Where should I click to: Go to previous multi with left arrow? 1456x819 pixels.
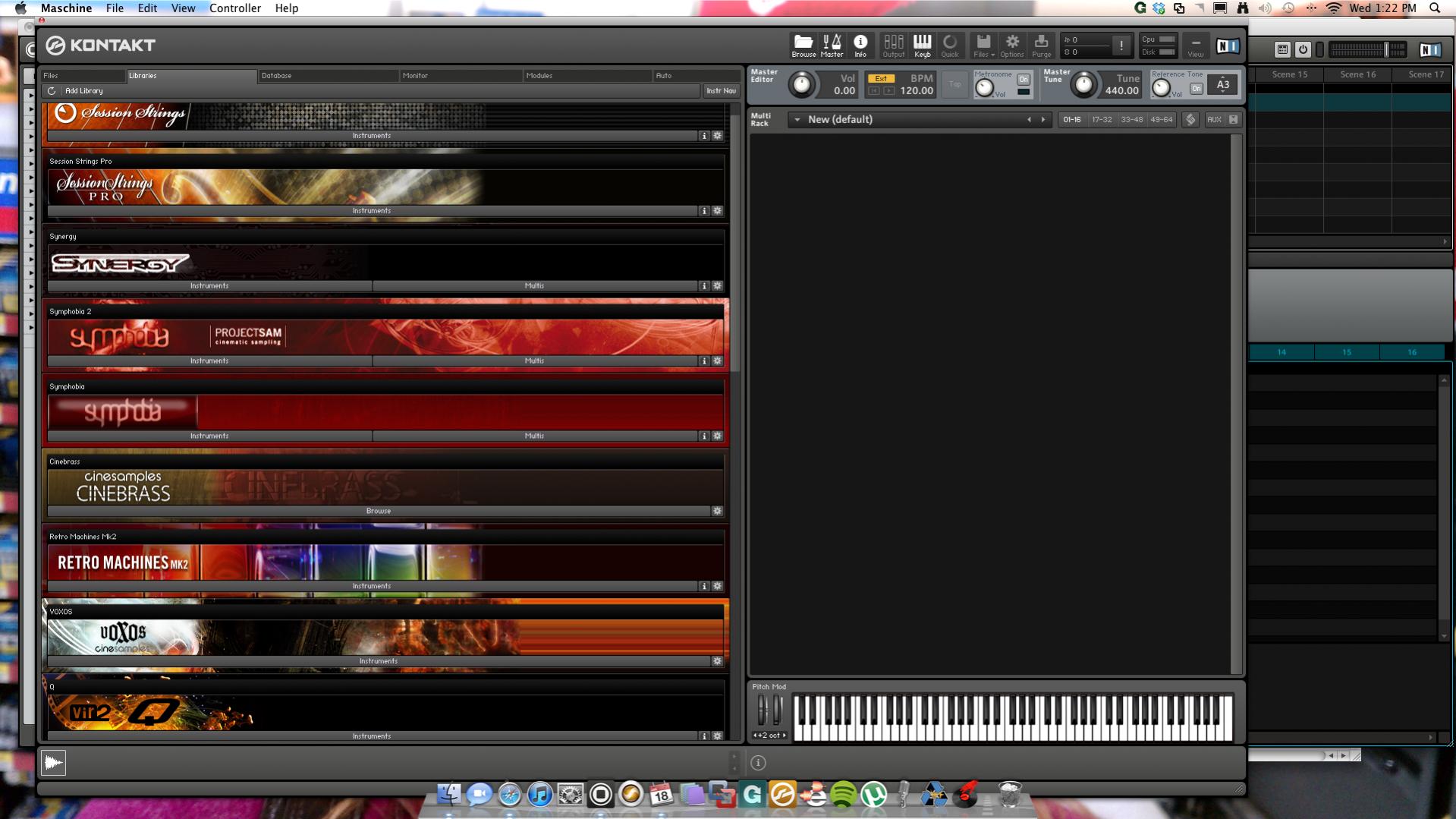tap(1030, 120)
